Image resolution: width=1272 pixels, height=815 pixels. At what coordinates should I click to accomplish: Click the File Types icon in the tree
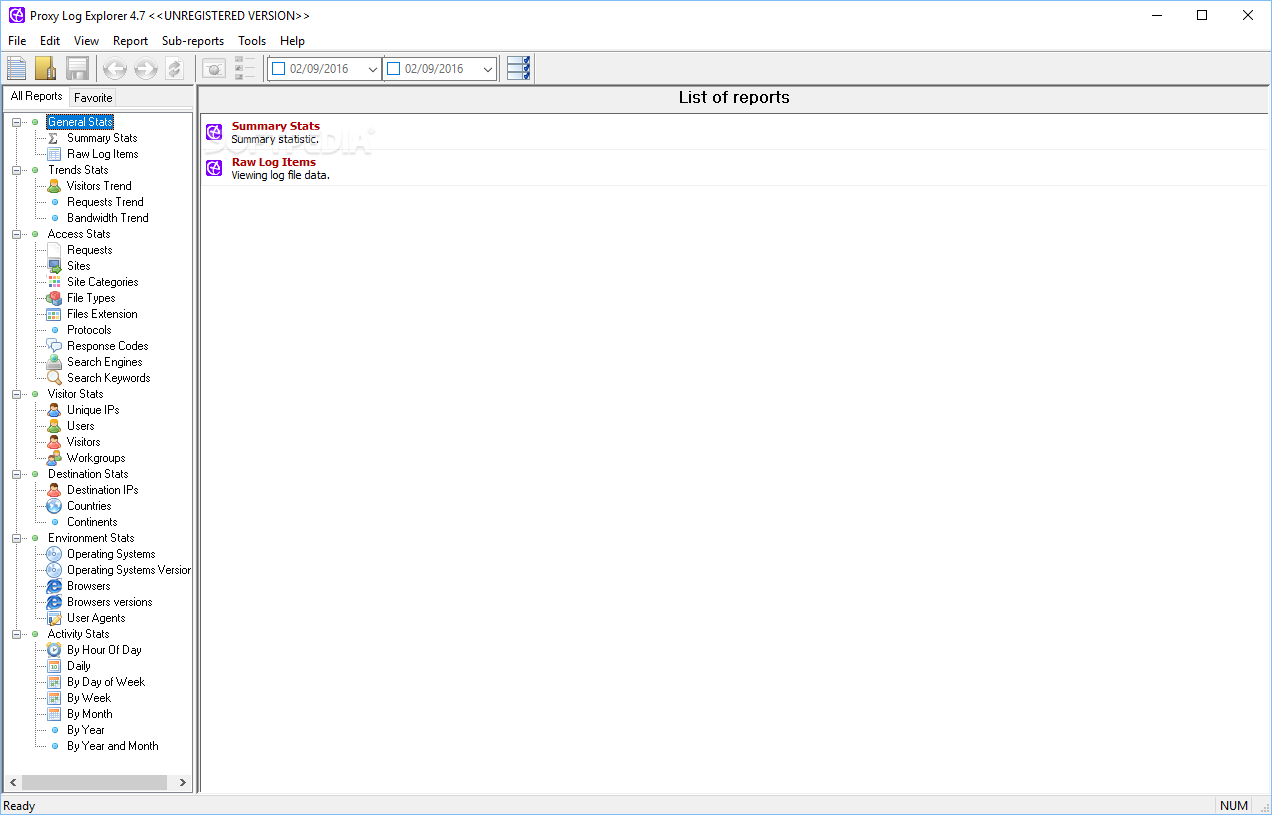tap(54, 298)
